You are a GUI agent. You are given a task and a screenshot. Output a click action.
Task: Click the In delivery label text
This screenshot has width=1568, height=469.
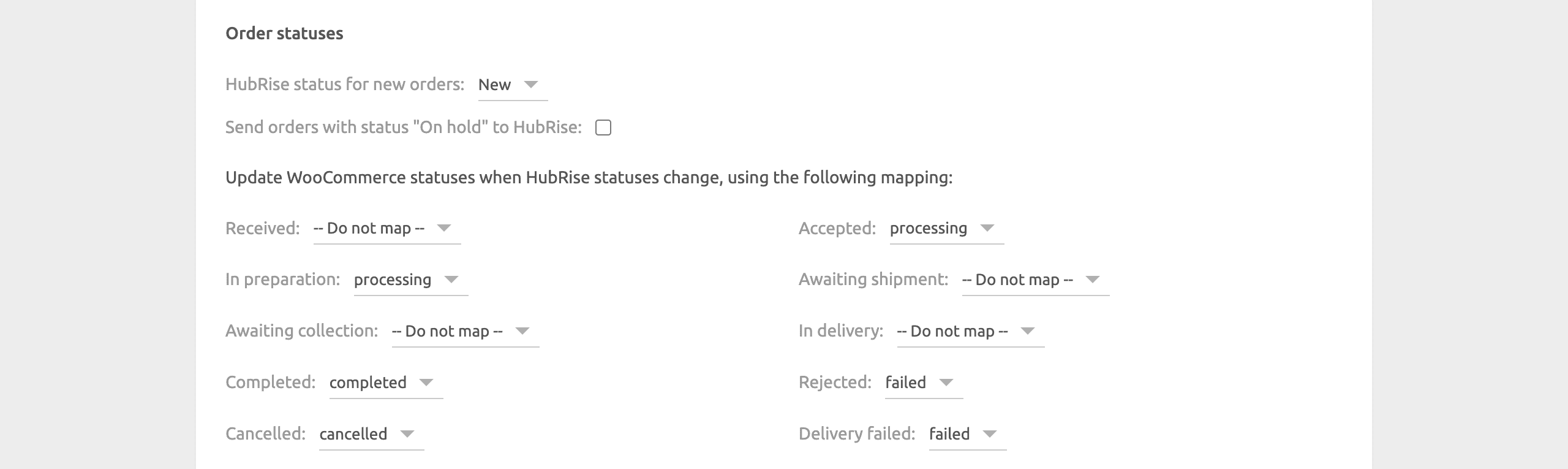(840, 331)
